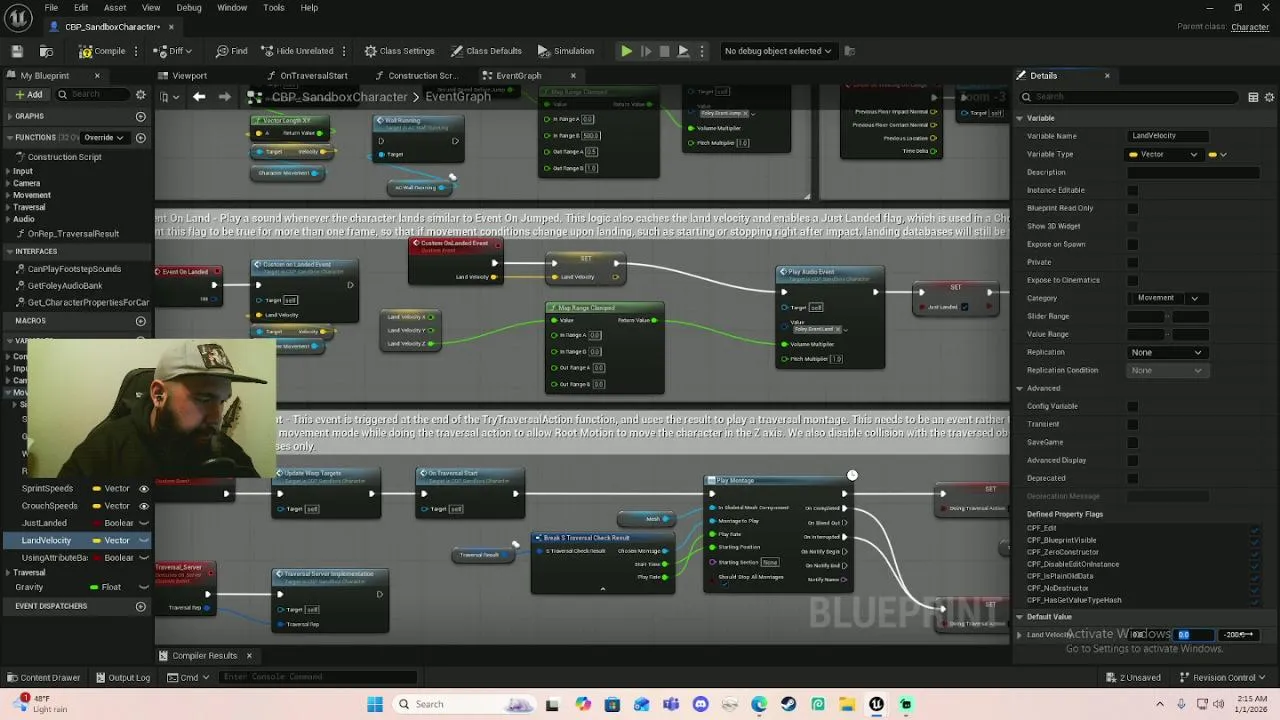Viewport: 1280px width, 720px height.
Task: Open the Debug menu
Action: [x=189, y=8]
